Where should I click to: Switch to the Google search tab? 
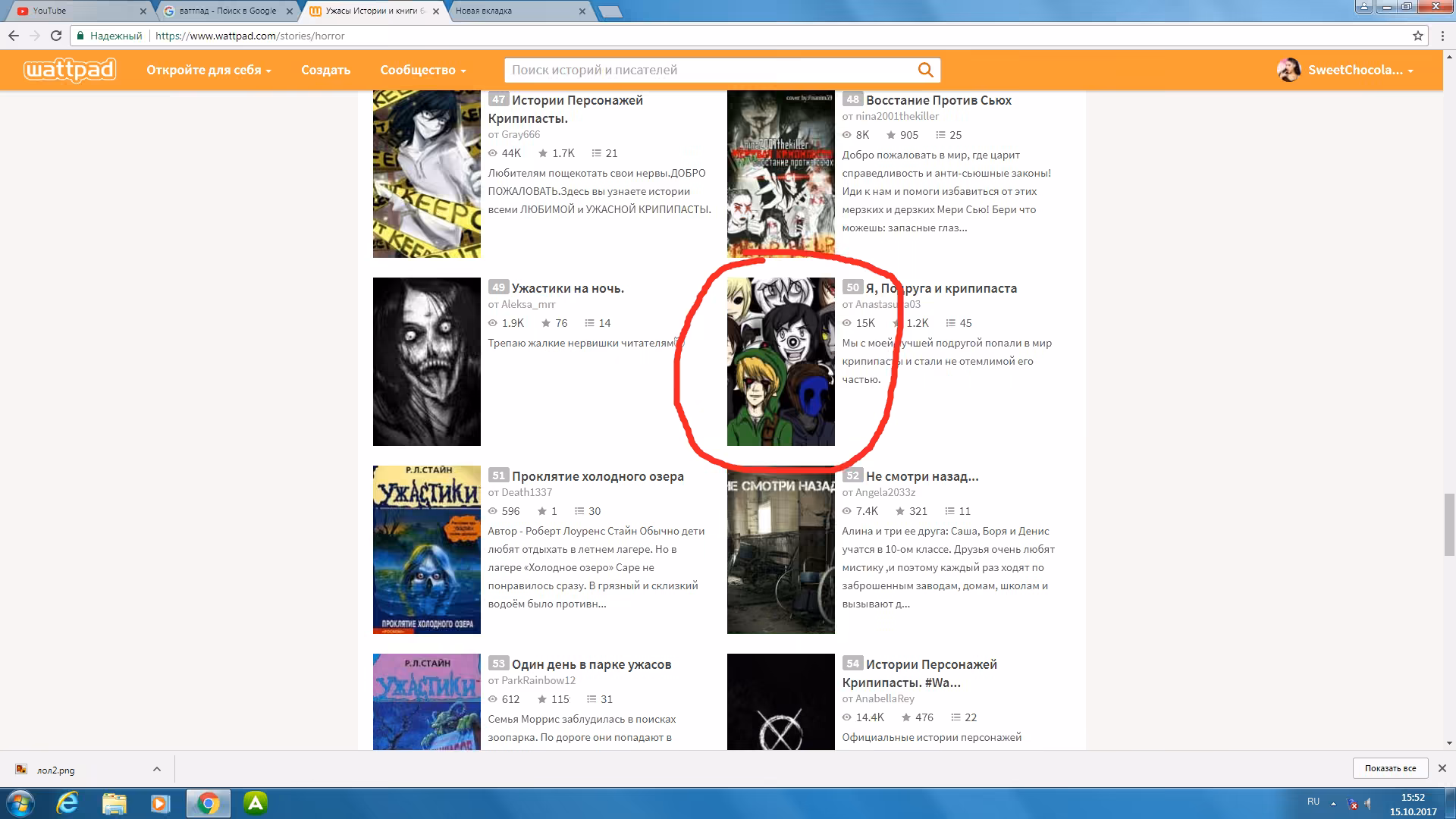pos(227,11)
